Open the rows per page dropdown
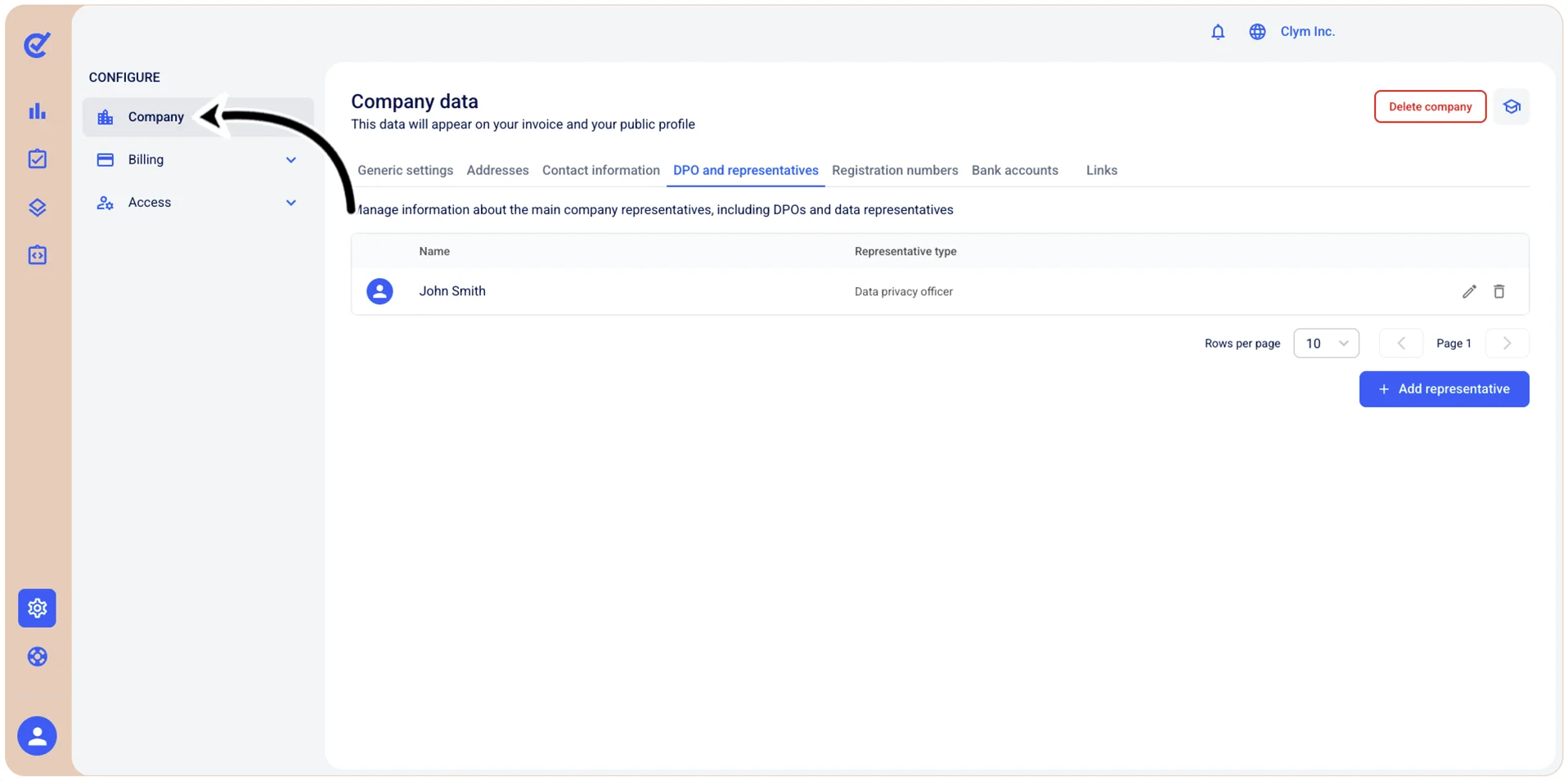This screenshot has width=1568, height=781. point(1326,343)
